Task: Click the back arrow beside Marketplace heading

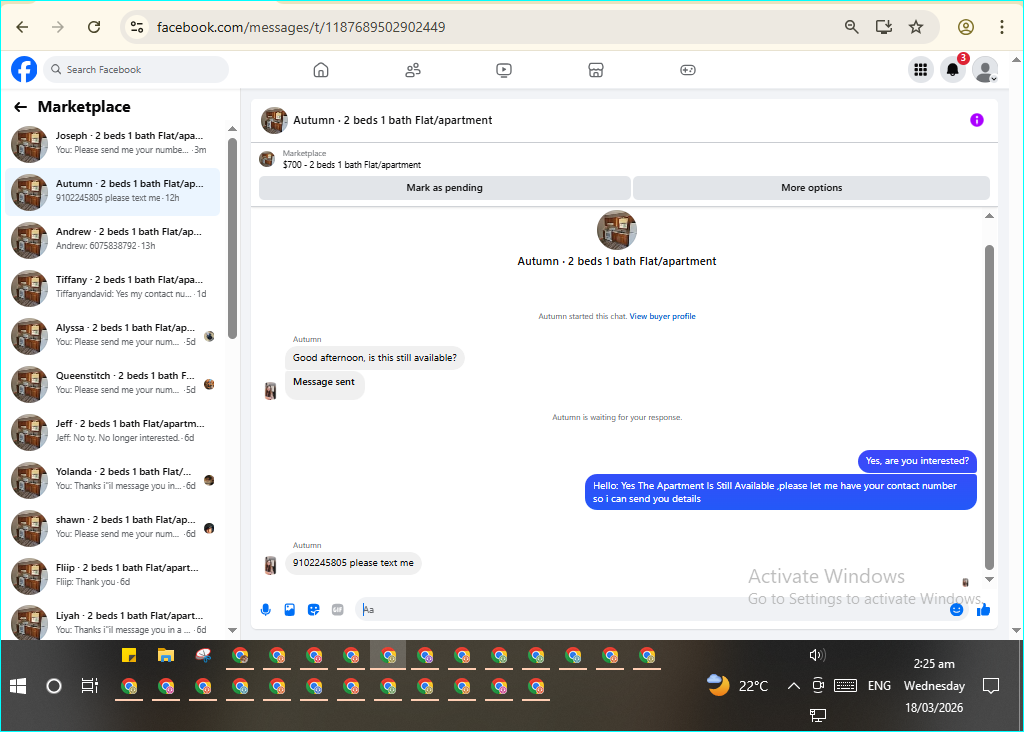Action: click(x=21, y=107)
